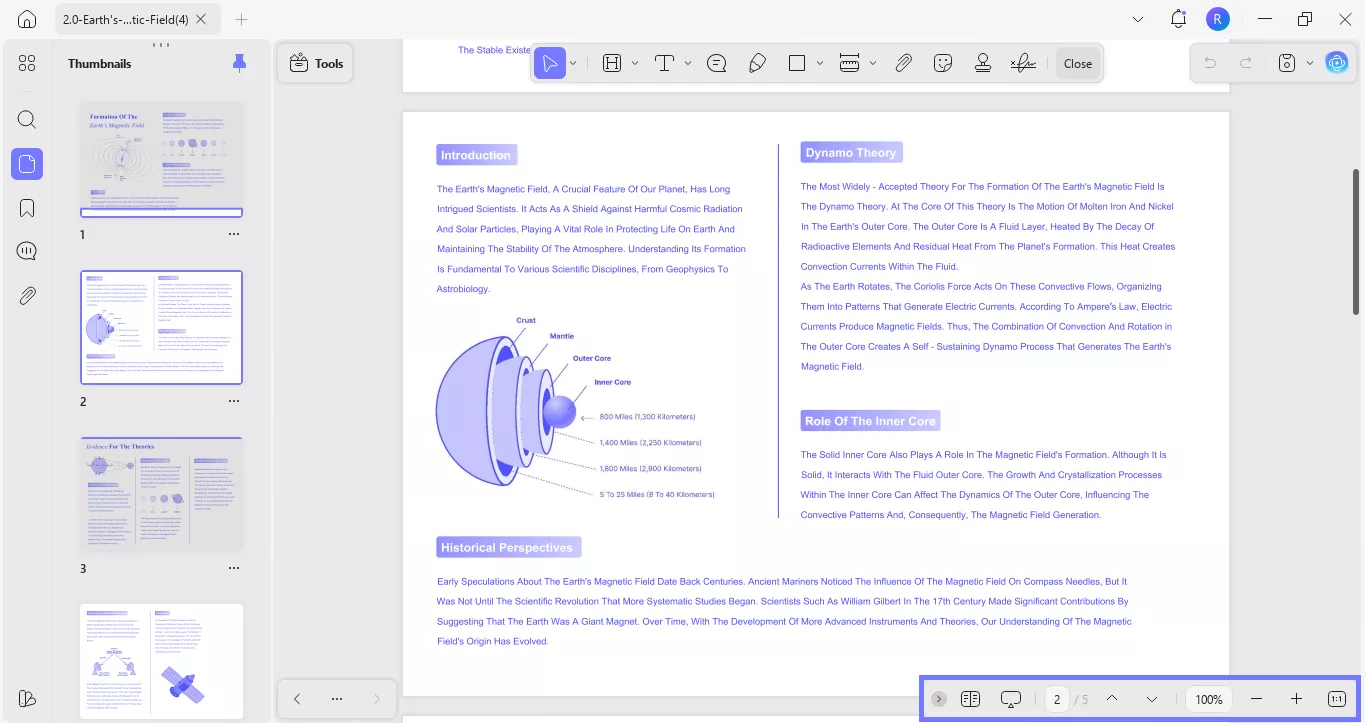Select the sticky note comment tool

point(716,63)
